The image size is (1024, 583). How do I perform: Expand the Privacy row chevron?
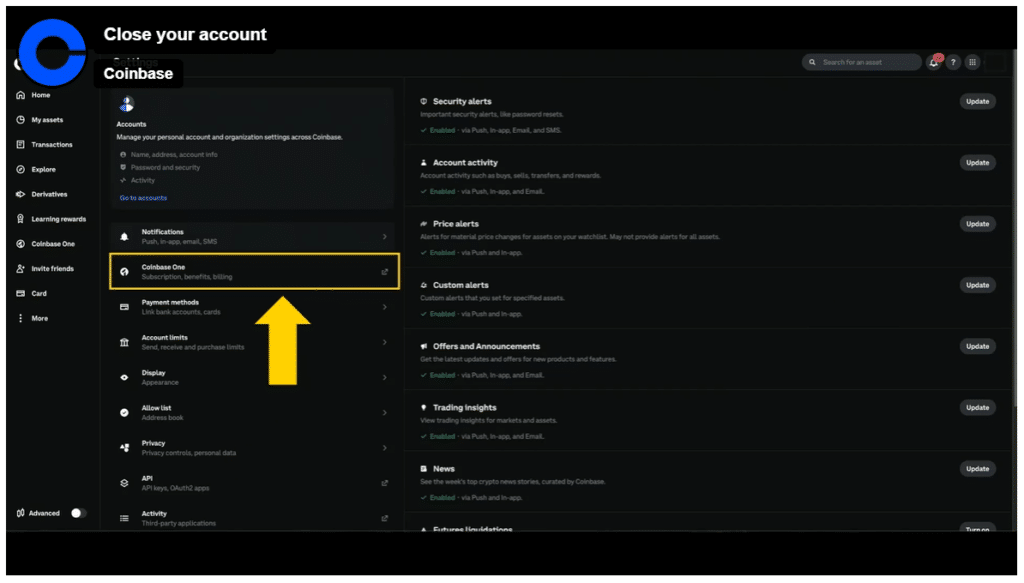click(x=385, y=449)
